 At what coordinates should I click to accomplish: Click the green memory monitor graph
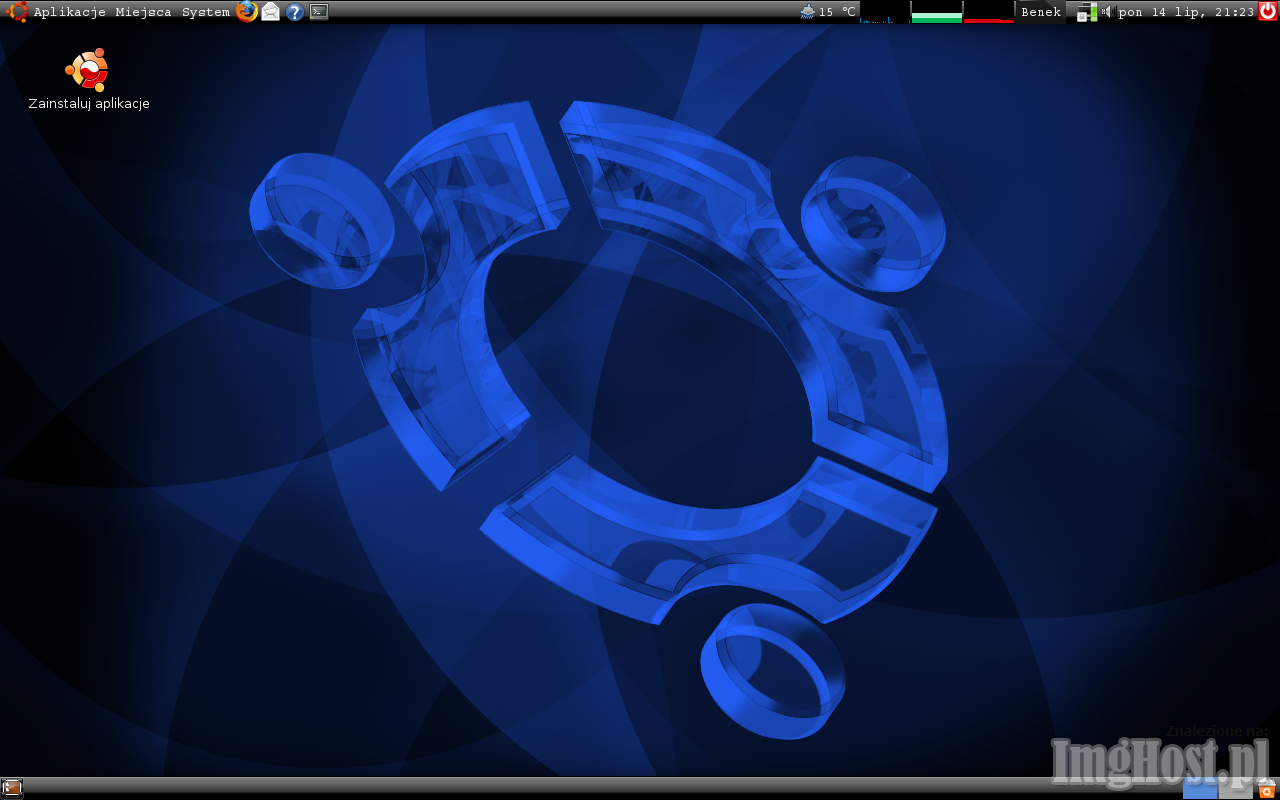[x=937, y=12]
